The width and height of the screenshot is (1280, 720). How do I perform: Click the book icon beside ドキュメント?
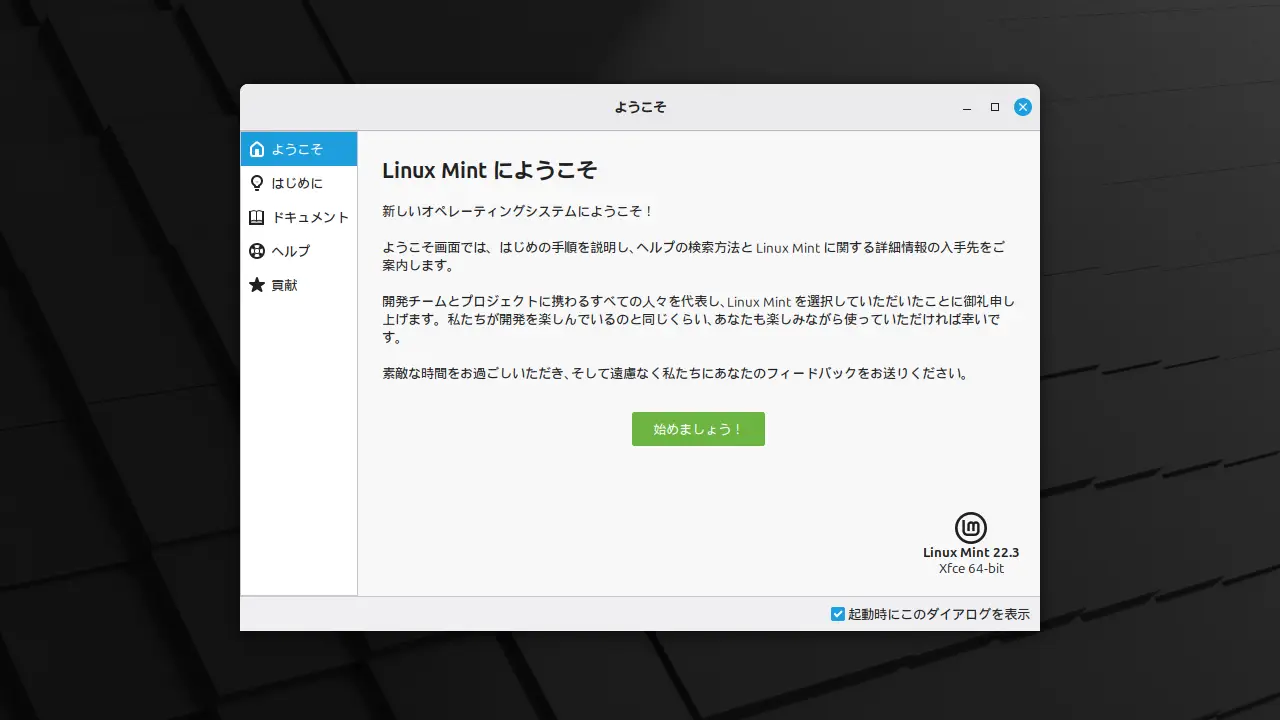pyautogui.click(x=257, y=217)
